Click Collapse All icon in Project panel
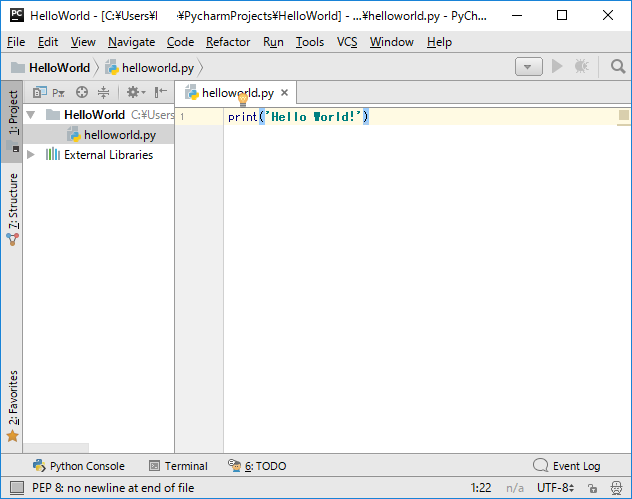Screen dimensions: 632x499 click(x=103, y=92)
